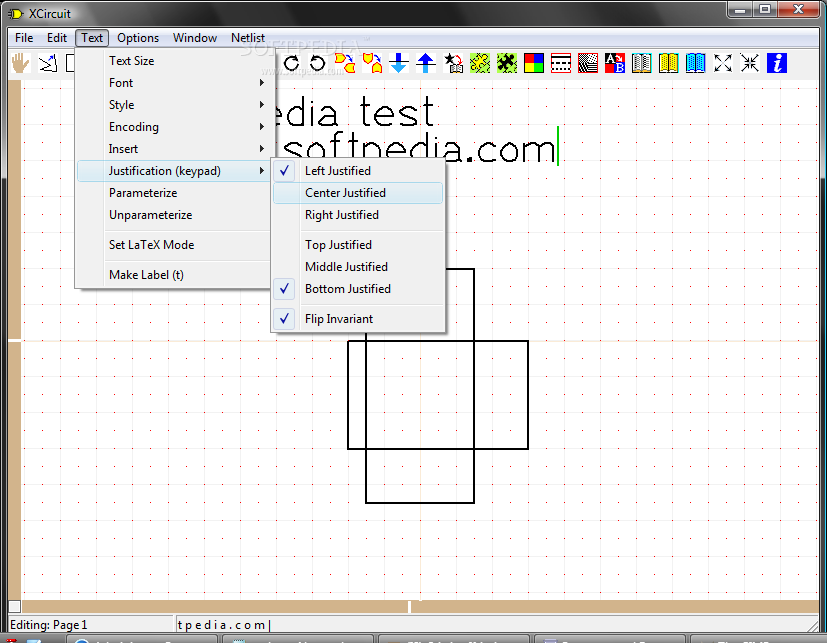Click the counterclockwise rotate icon
This screenshot has width=827, height=643.
[318, 63]
